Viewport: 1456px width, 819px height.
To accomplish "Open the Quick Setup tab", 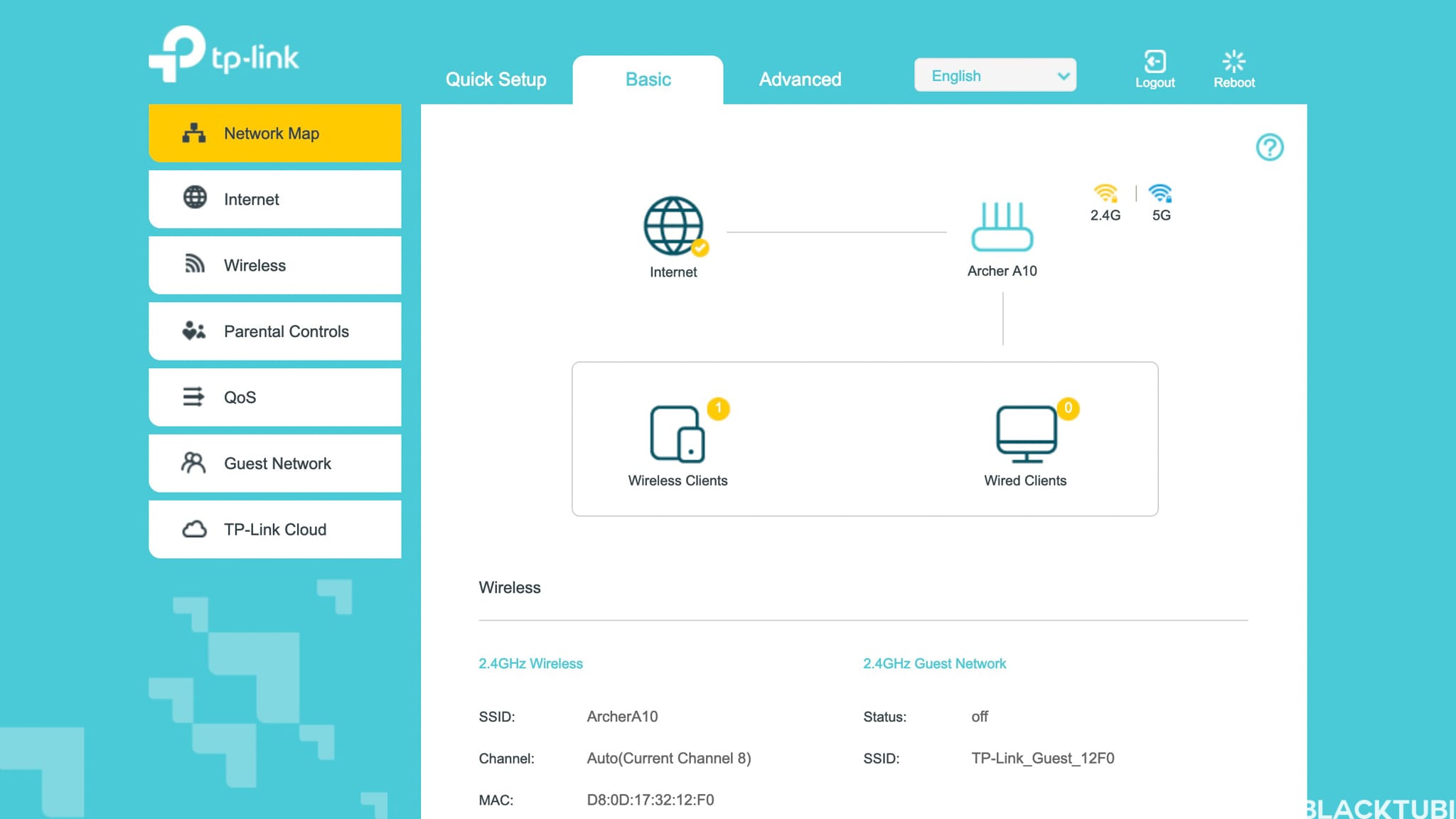I will (x=496, y=80).
